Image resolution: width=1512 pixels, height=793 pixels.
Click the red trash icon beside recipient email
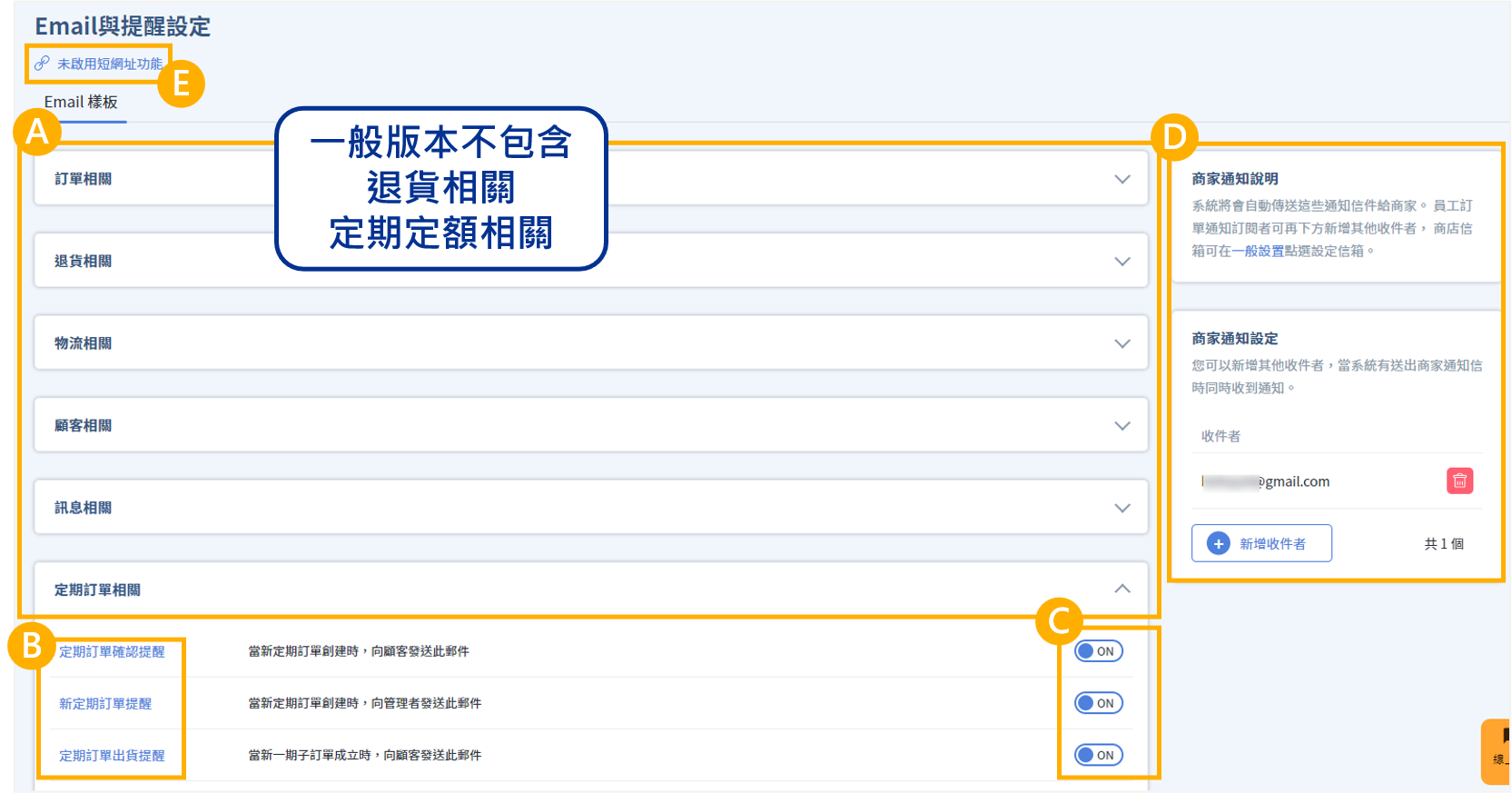pyautogui.click(x=1459, y=481)
